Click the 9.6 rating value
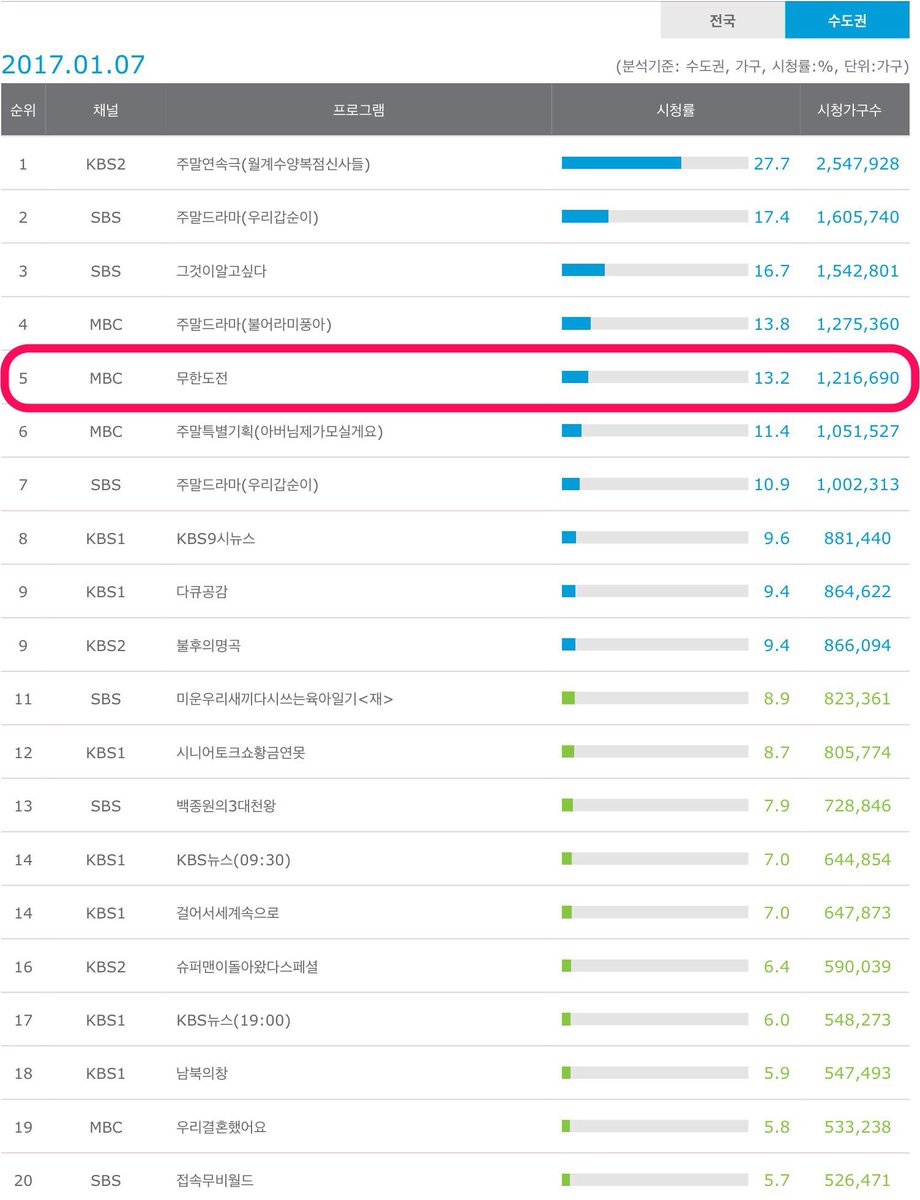Viewport: 920px width, 1200px height. (776, 538)
